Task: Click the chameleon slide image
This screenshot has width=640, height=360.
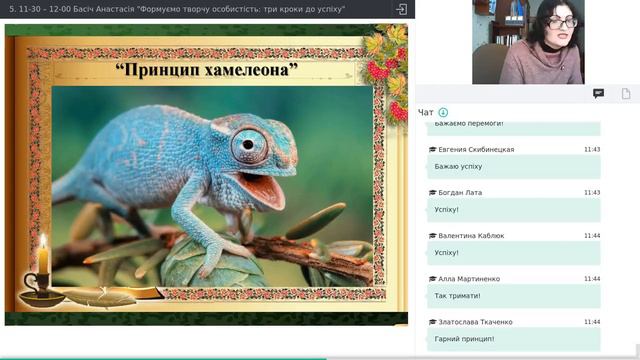Action: tap(212, 186)
